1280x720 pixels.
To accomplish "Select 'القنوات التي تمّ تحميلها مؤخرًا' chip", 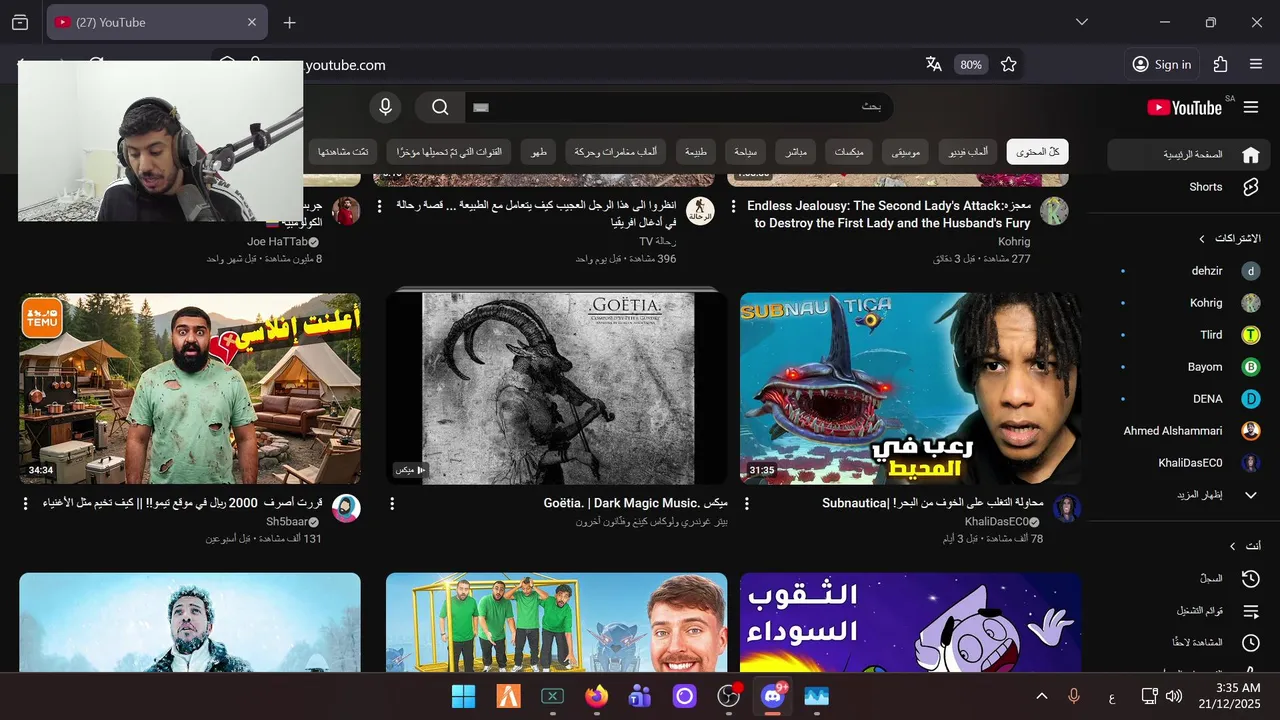I will tap(450, 152).
